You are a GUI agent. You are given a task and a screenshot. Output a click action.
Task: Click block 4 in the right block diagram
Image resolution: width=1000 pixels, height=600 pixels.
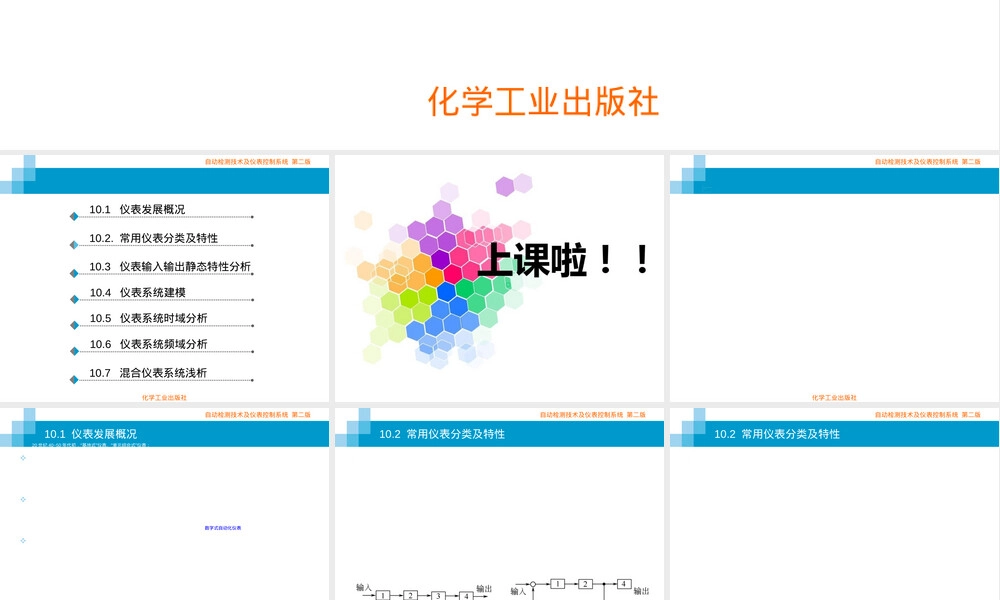pos(624,583)
